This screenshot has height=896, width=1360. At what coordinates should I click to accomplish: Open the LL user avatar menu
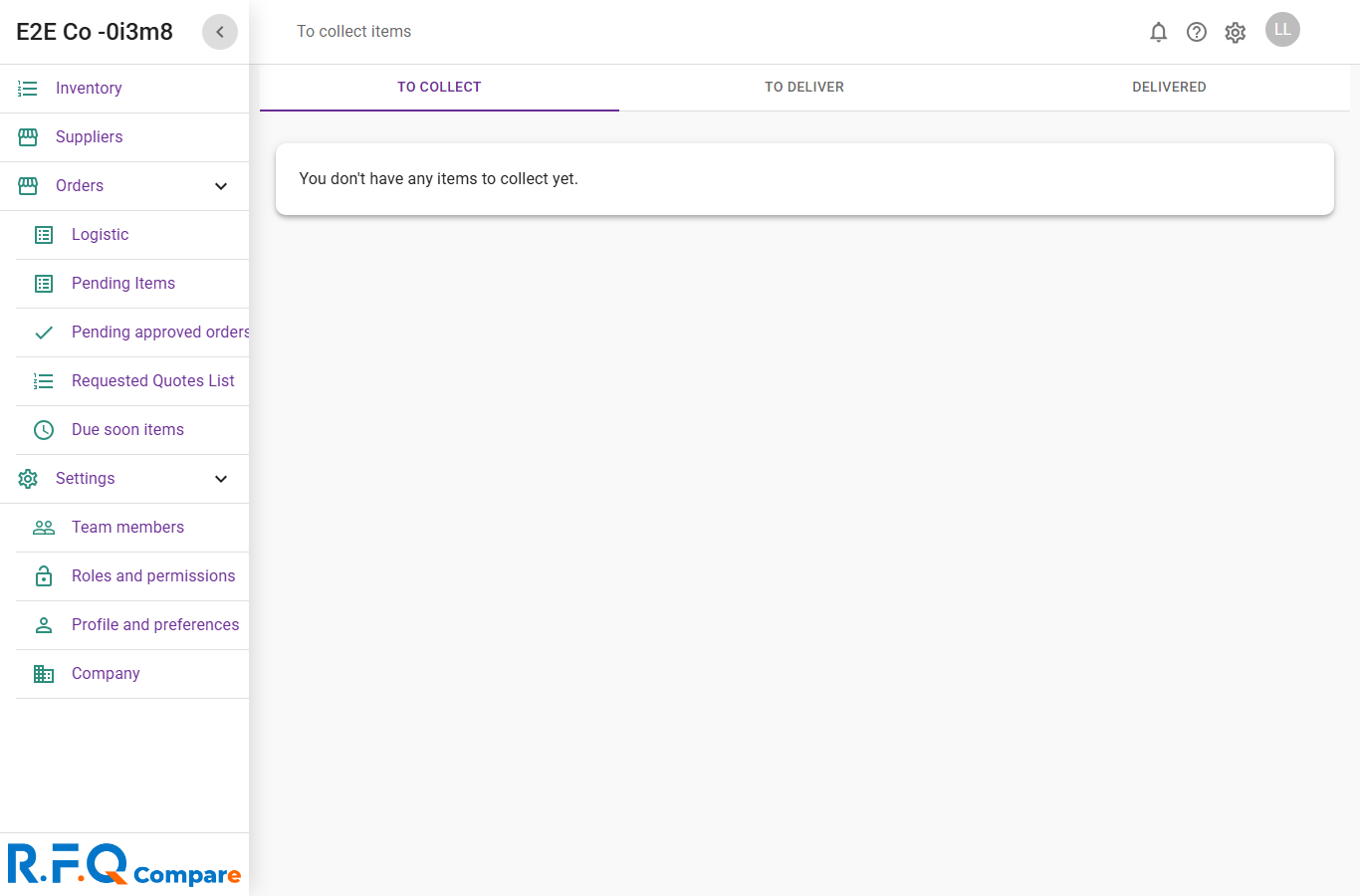click(x=1282, y=30)
